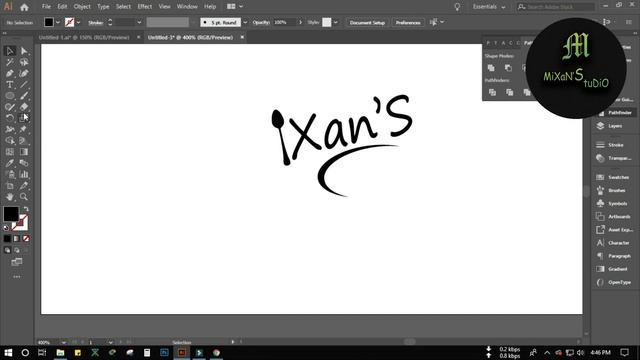The width and height of the screenshot is (640, 360).
Task: Select the Scale tool
Action: [24, 118]
